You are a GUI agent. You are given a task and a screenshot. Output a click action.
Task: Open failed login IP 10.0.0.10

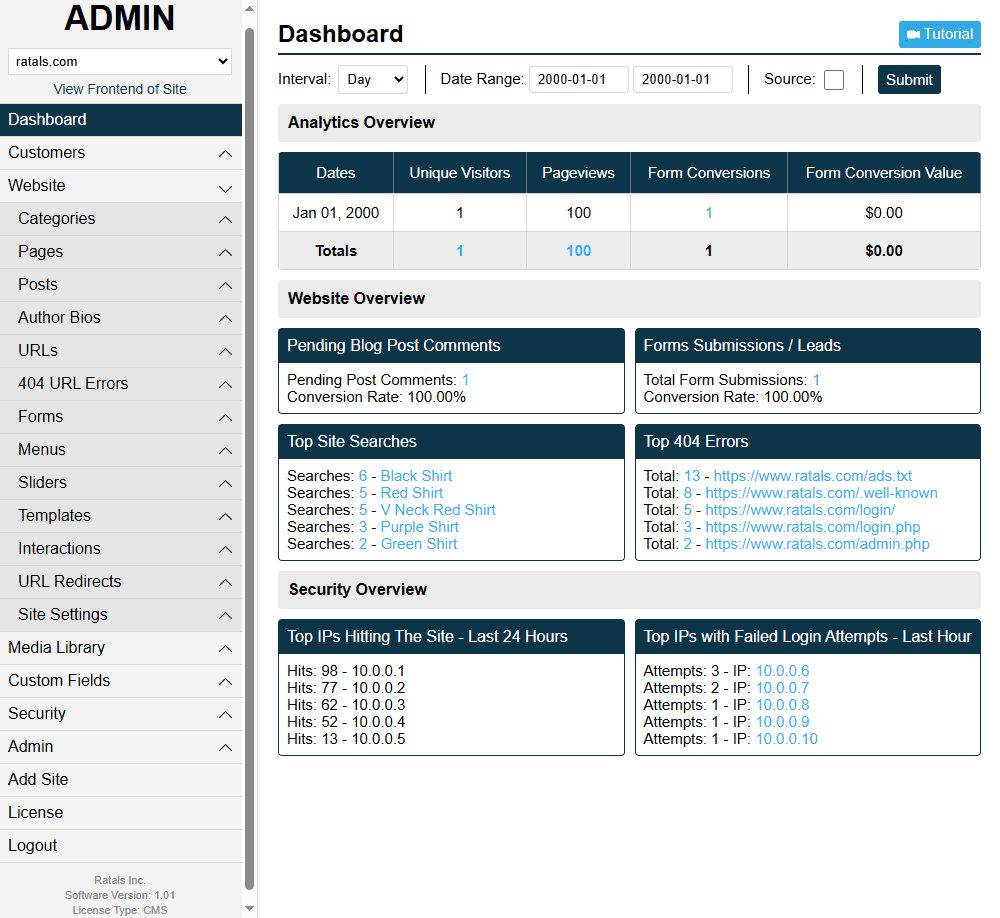click(x=786, y=739)
